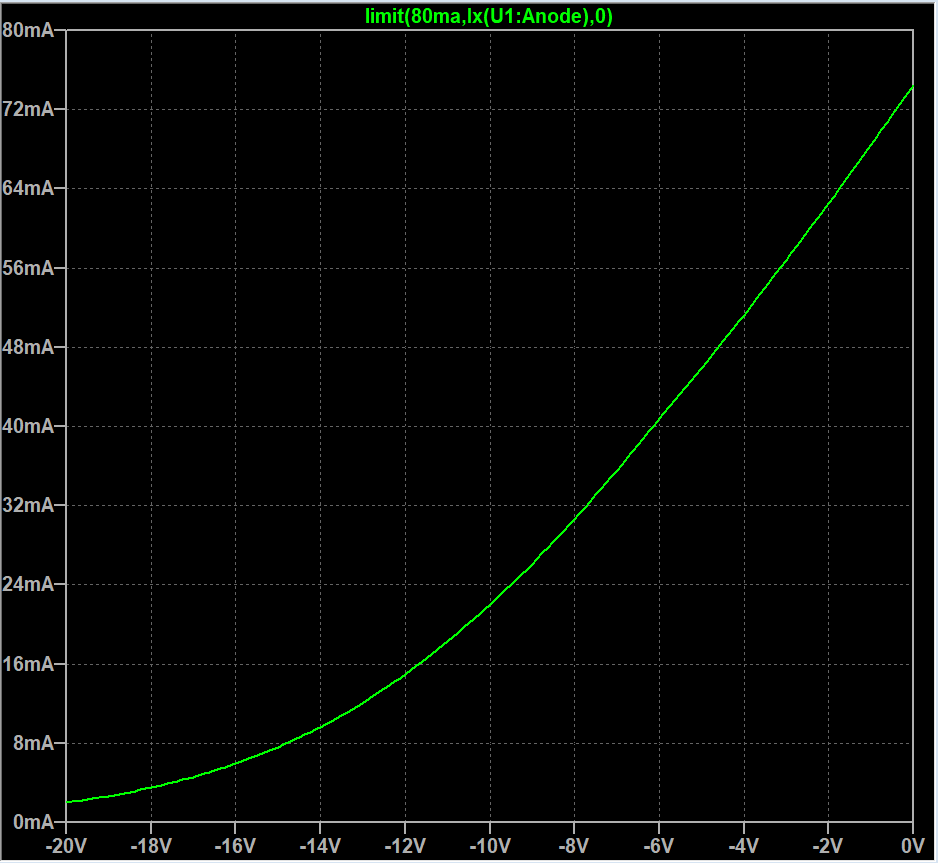Click the -20V horizontal axis label
This screenshot has width=938, height=863.
coord(66,846)
